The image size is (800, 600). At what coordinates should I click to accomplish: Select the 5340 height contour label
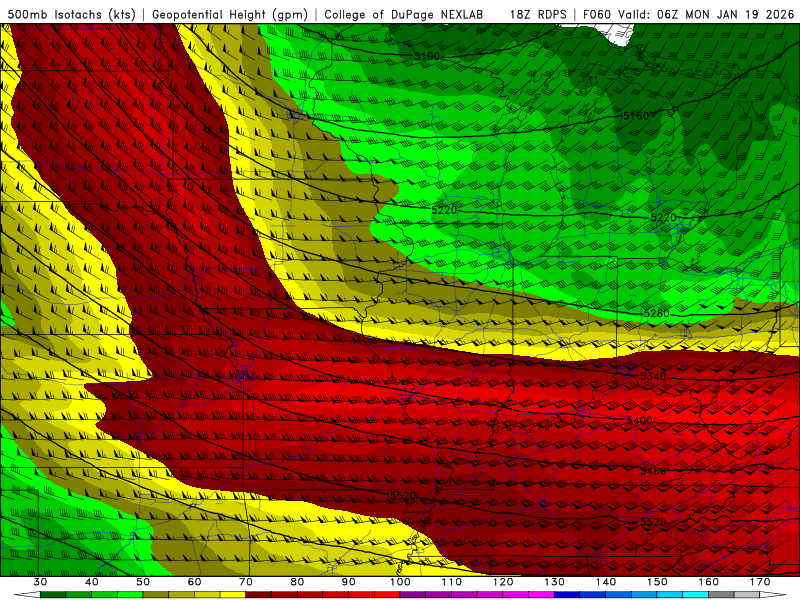click(653, 377)
